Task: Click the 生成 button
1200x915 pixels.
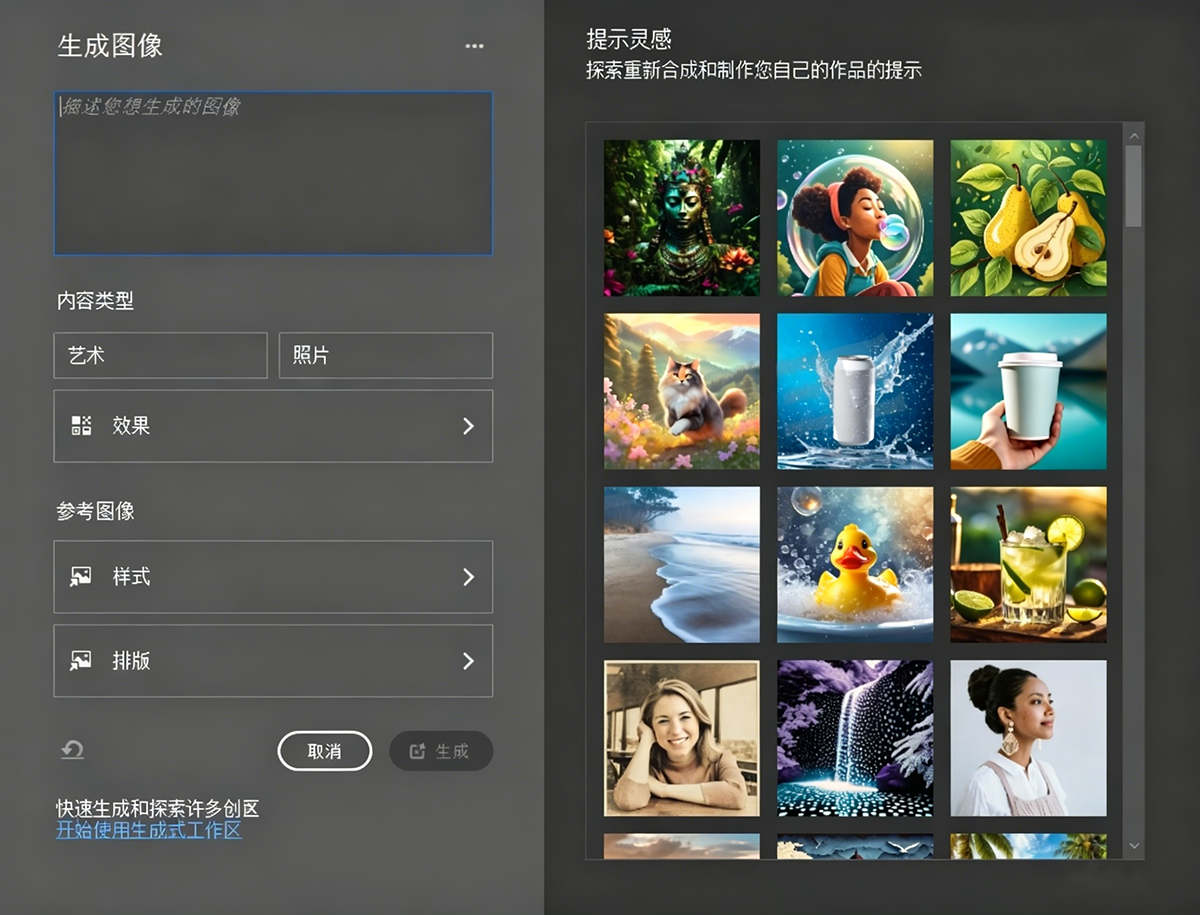Action: pyautogui.click(x=441, y=751)
